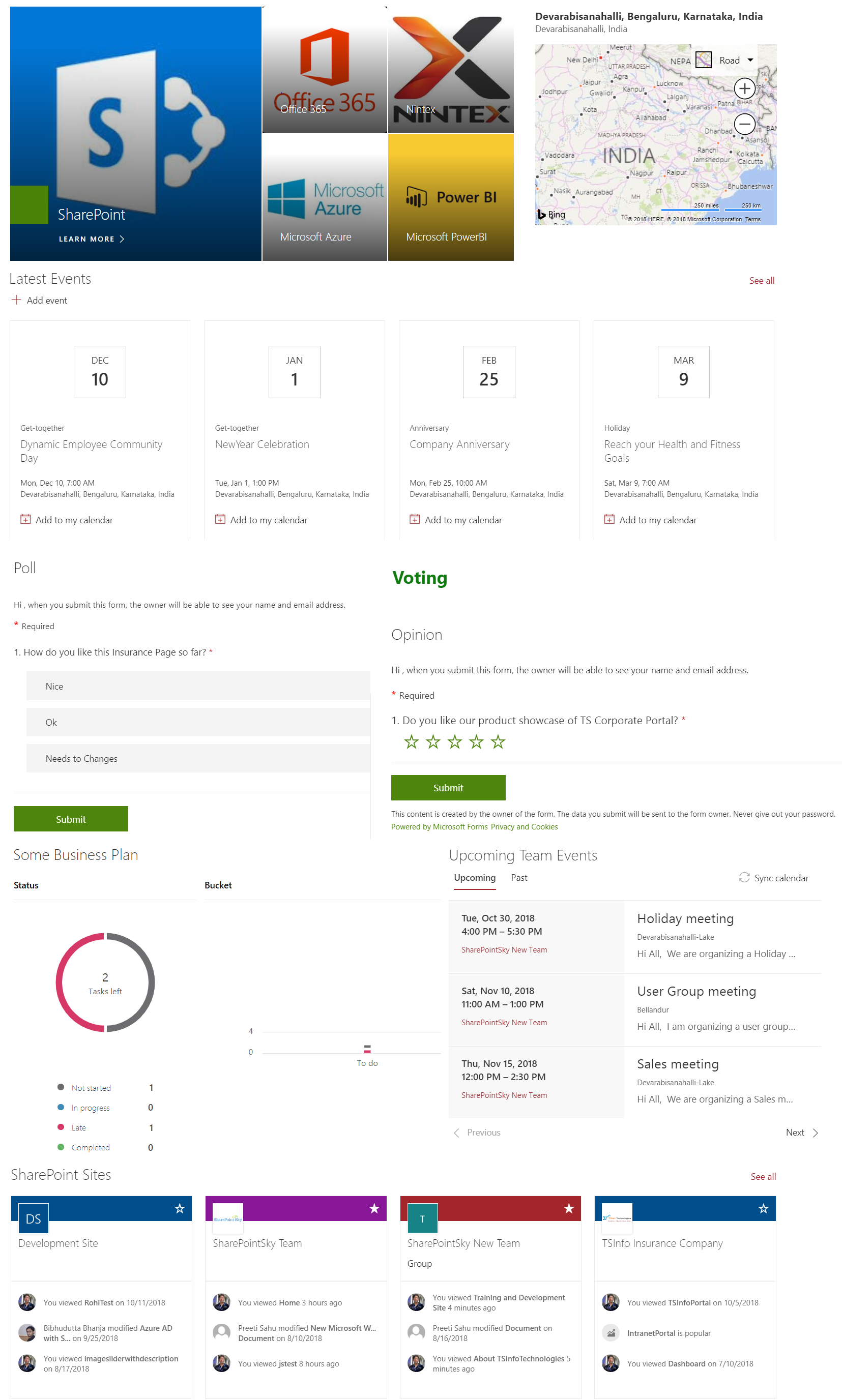Click Previous chevron in Upcoming Team Events
842x1400 pixels.
pos(457,1133)
